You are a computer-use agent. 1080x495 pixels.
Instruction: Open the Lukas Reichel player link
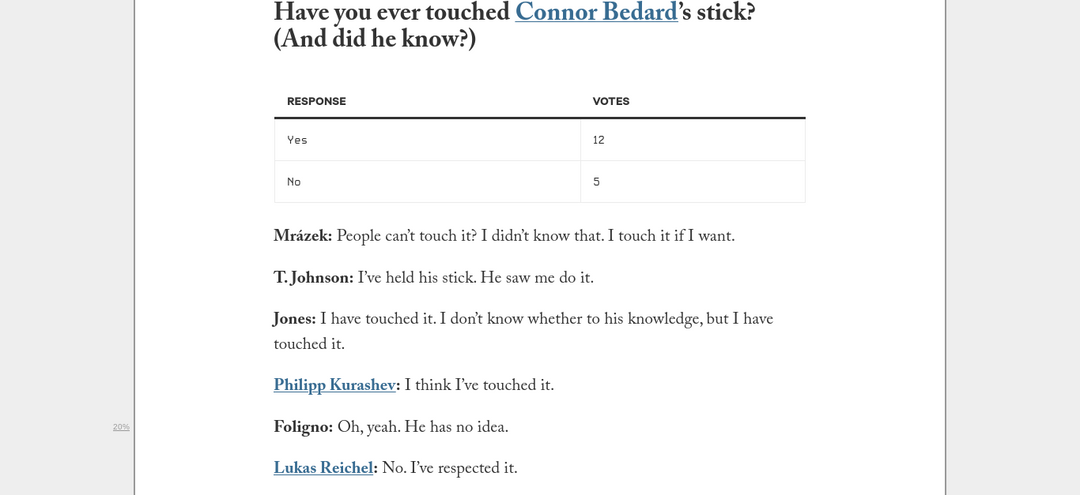323,468
